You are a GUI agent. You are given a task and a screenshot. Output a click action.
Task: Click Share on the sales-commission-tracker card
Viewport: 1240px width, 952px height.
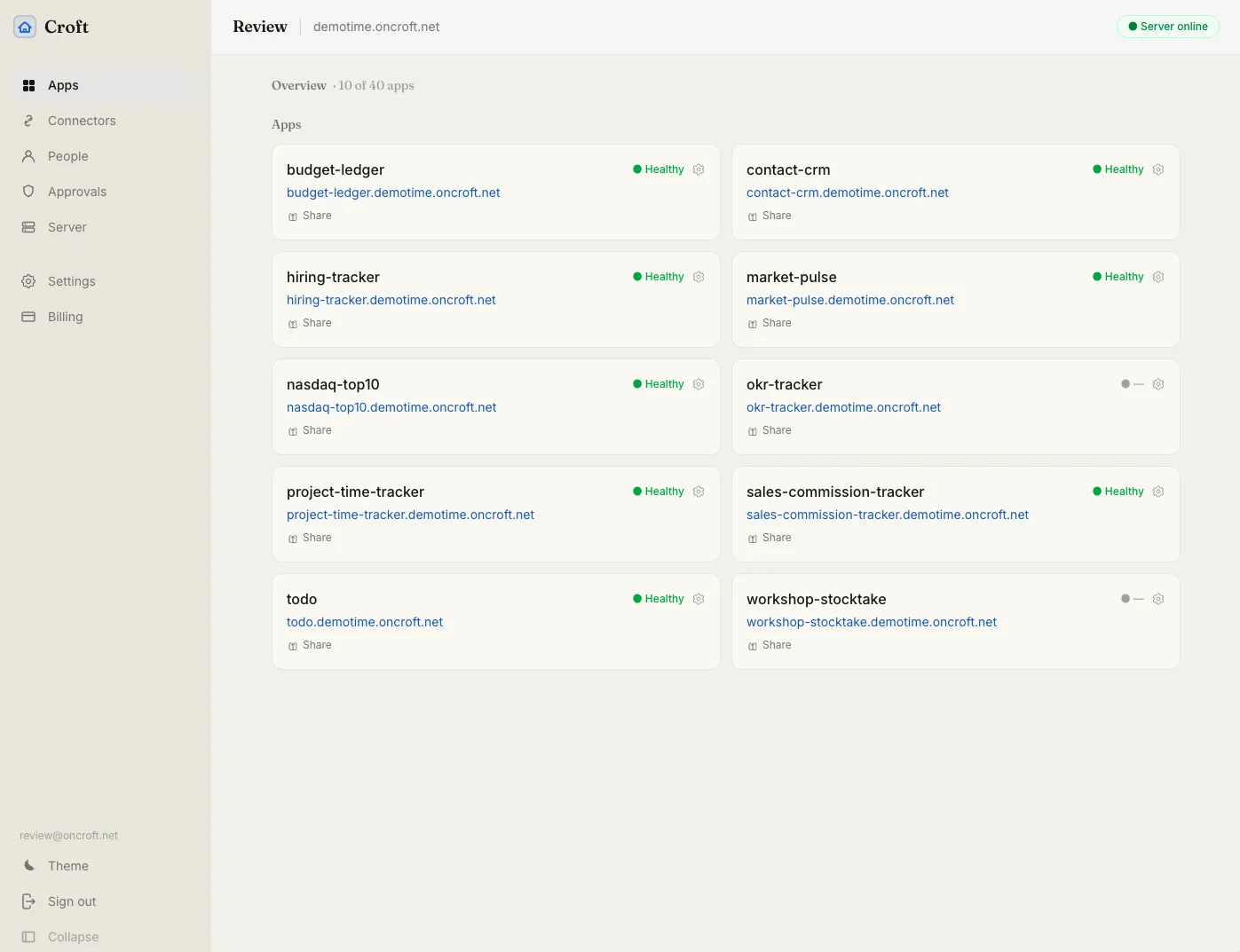coord(770,538)
